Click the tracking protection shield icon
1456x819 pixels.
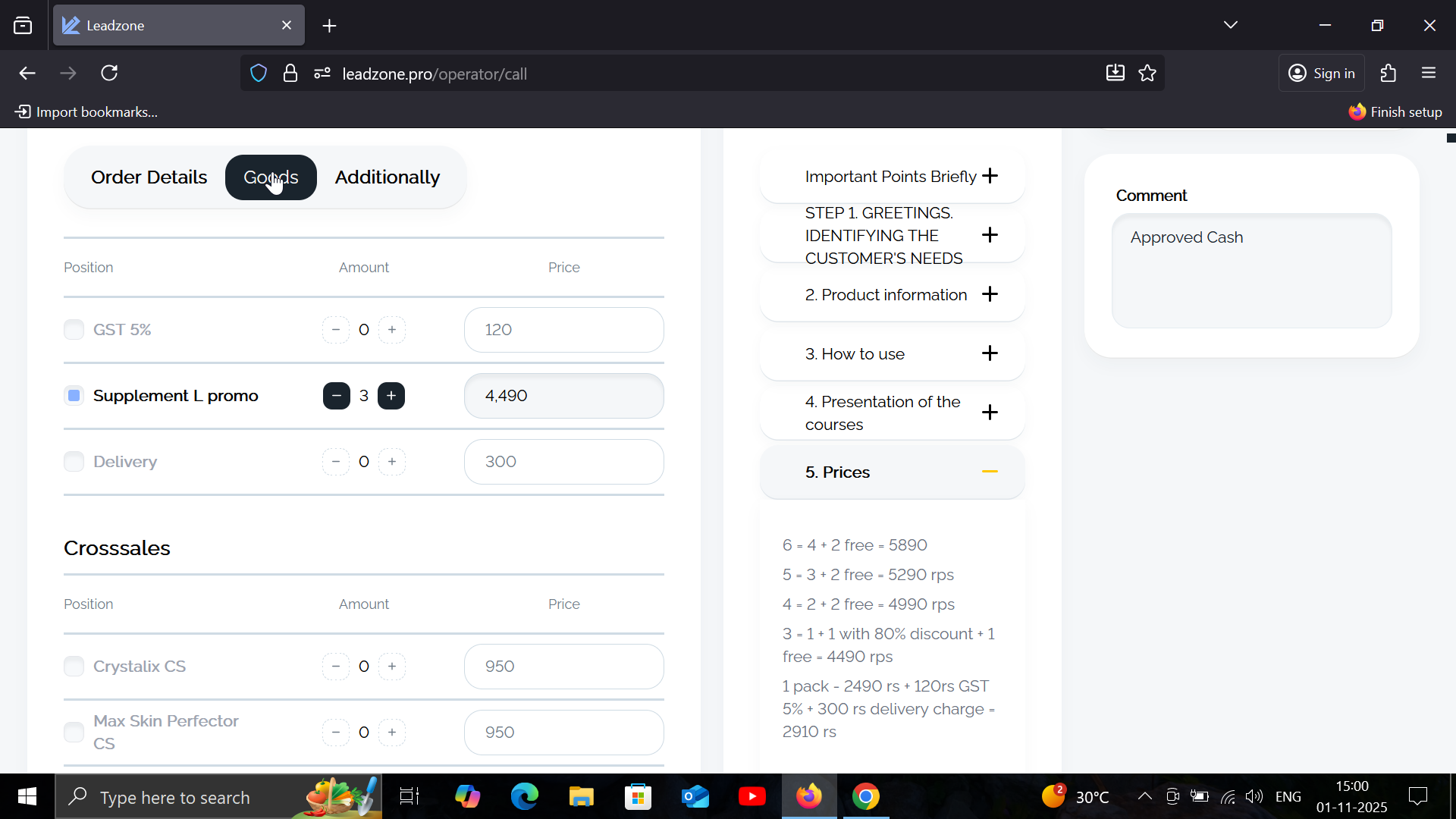point(259,73)
